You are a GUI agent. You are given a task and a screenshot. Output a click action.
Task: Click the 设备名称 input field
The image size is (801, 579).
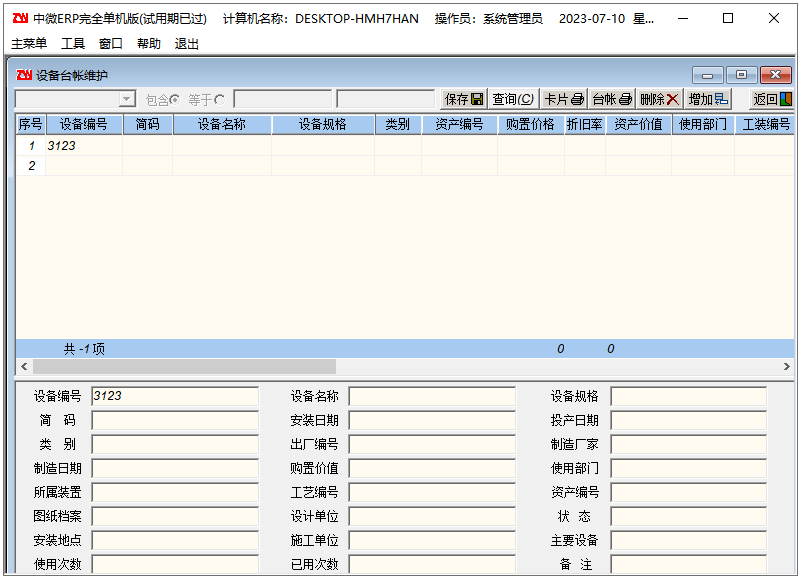432,396
